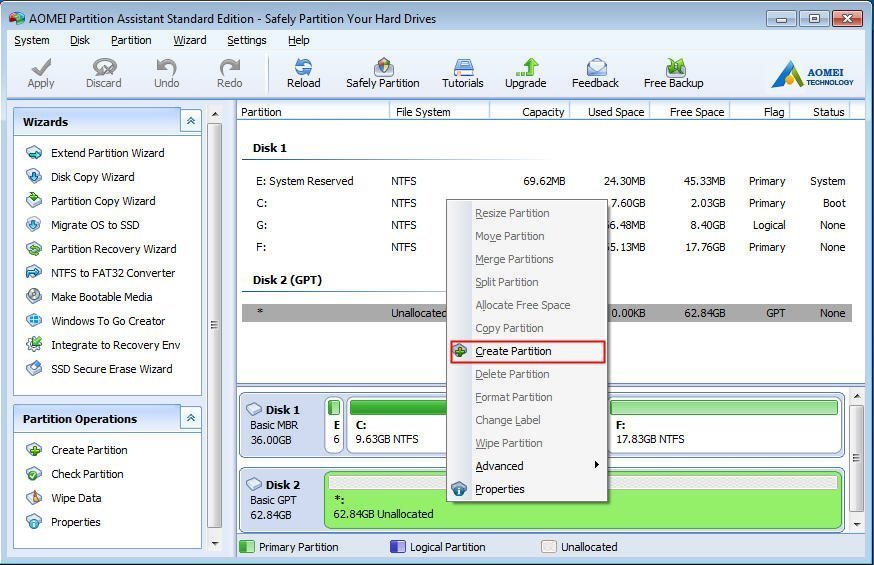Select the Disk 2 Basic GPT label
874x565 pixels.
point(282,500)
